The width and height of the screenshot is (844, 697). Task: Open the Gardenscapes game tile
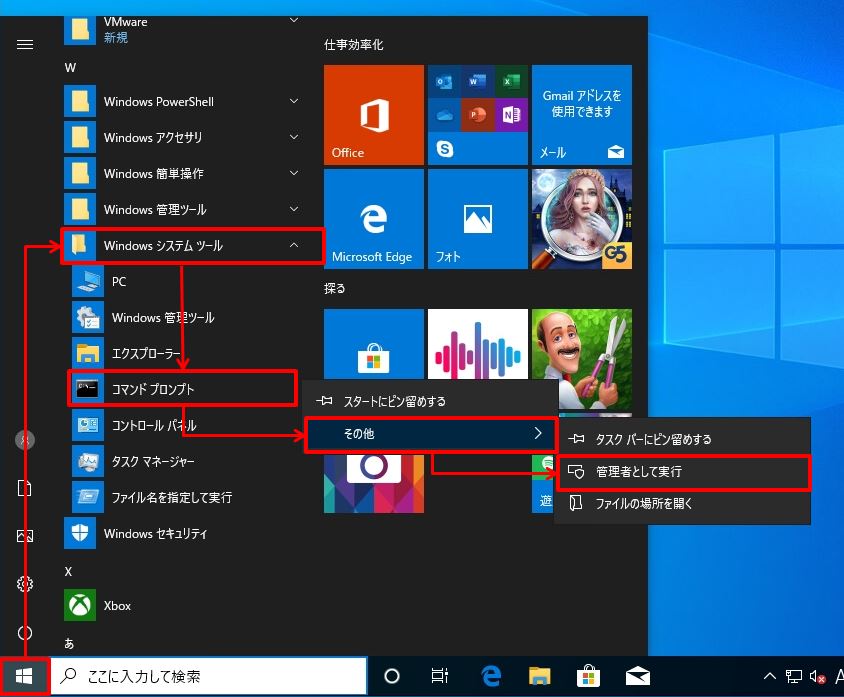581,358
